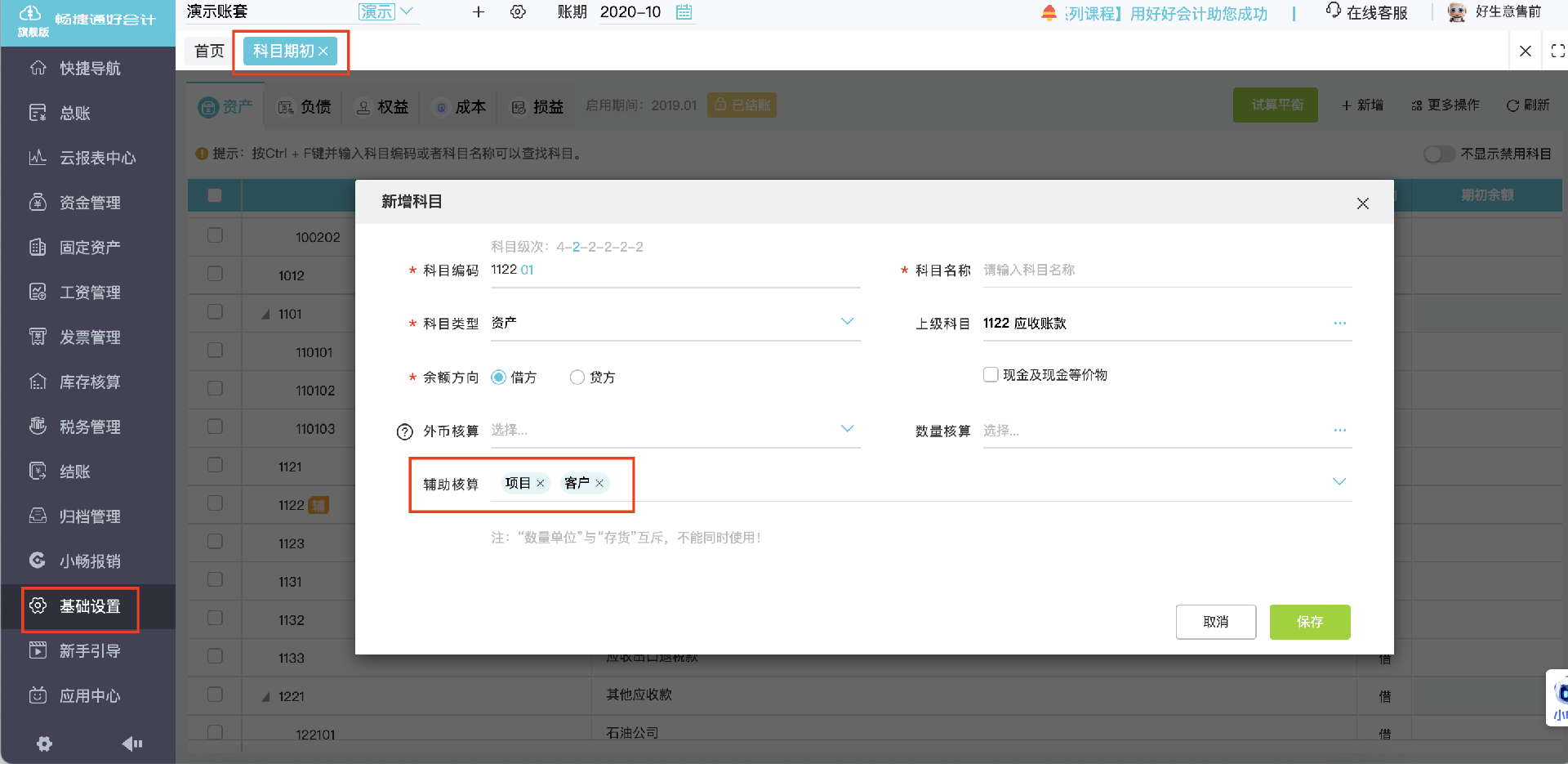This screenshot has width=1568, height=764.
Task: Click the 保存 button to save
Action: (1309, 622)
